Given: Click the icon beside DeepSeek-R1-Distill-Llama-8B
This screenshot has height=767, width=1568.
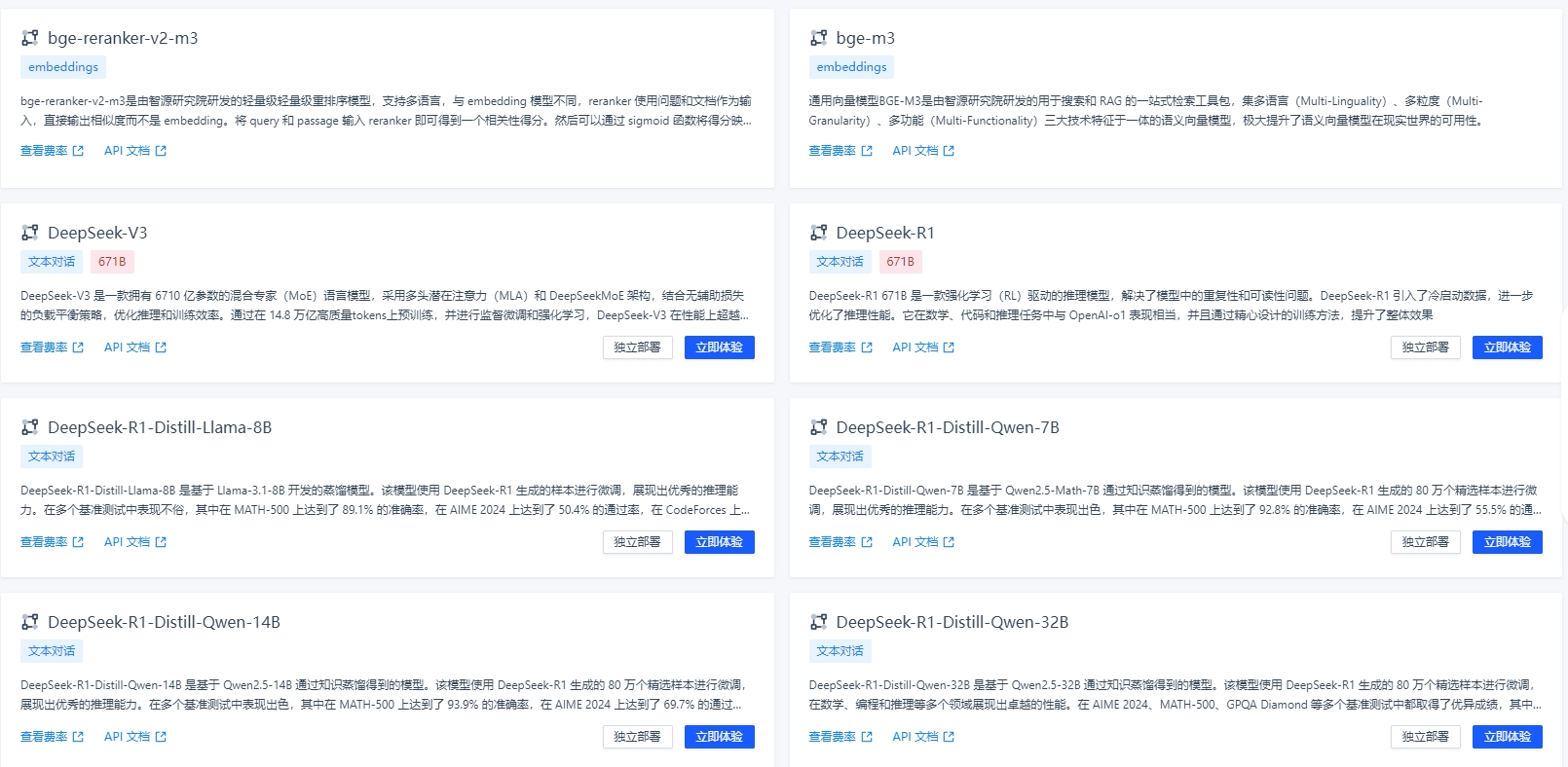Looking at the screenshot, I should pyautogui.click(x=30, y=427).
